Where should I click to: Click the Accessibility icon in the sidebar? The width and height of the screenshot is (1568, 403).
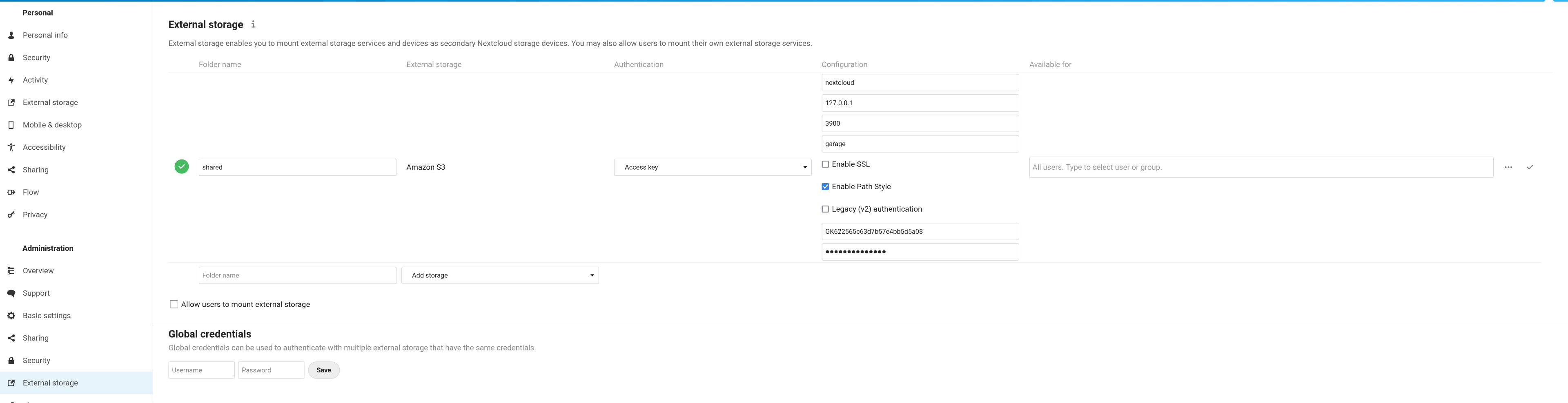(11, 147)
